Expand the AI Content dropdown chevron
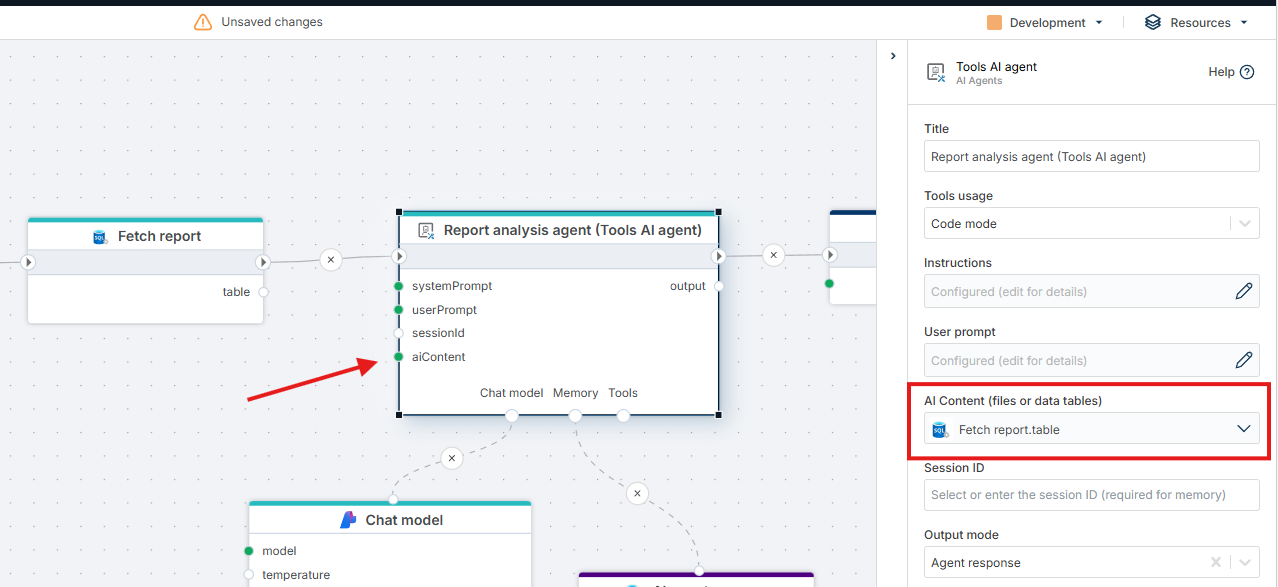The width and height of the screenshot is (1278, 587). coord(1244,429)
